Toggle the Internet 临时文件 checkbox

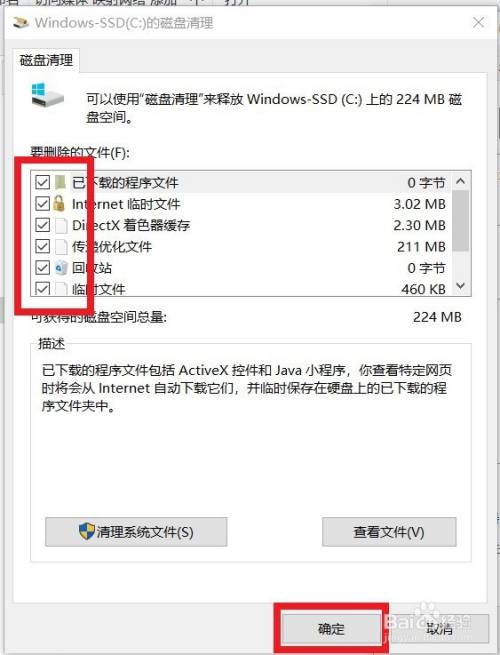(43, 204)
